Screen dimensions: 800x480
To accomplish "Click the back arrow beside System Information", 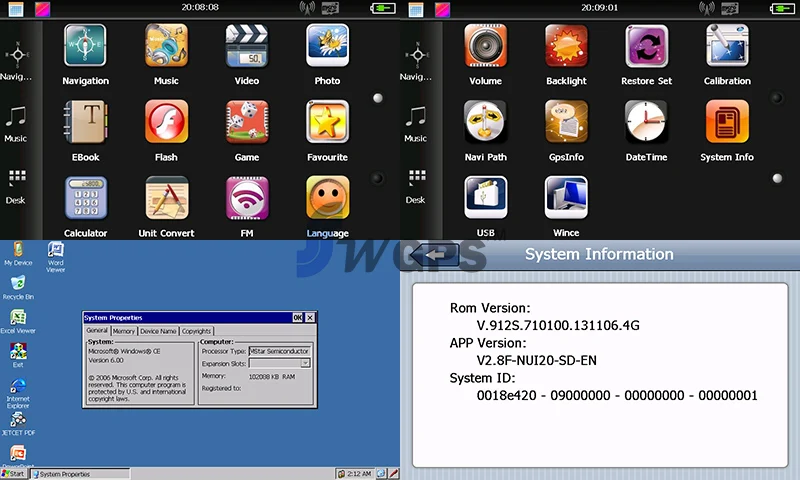I will 435,254.
